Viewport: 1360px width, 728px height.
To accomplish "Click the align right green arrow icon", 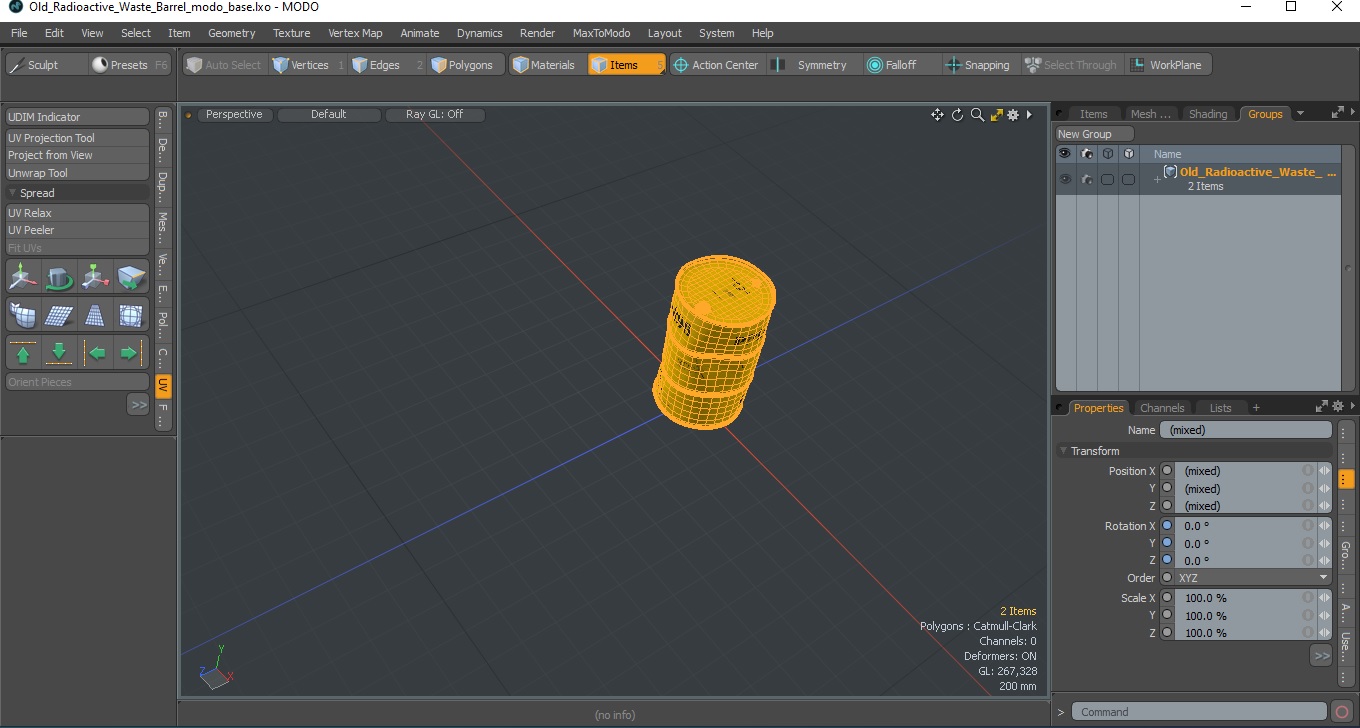I will coord(131,353).
